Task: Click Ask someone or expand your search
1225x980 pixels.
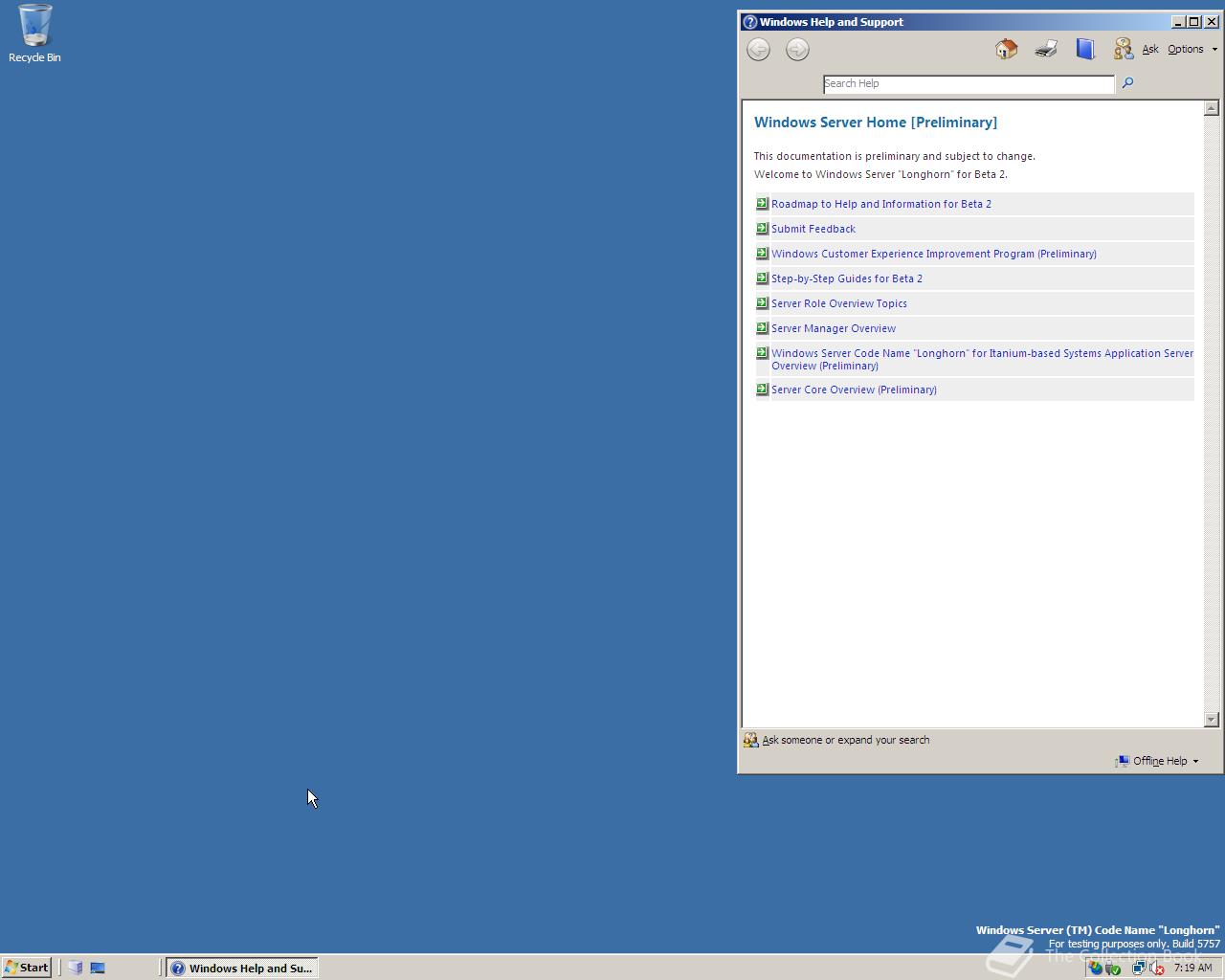Action: click(846, 740)
